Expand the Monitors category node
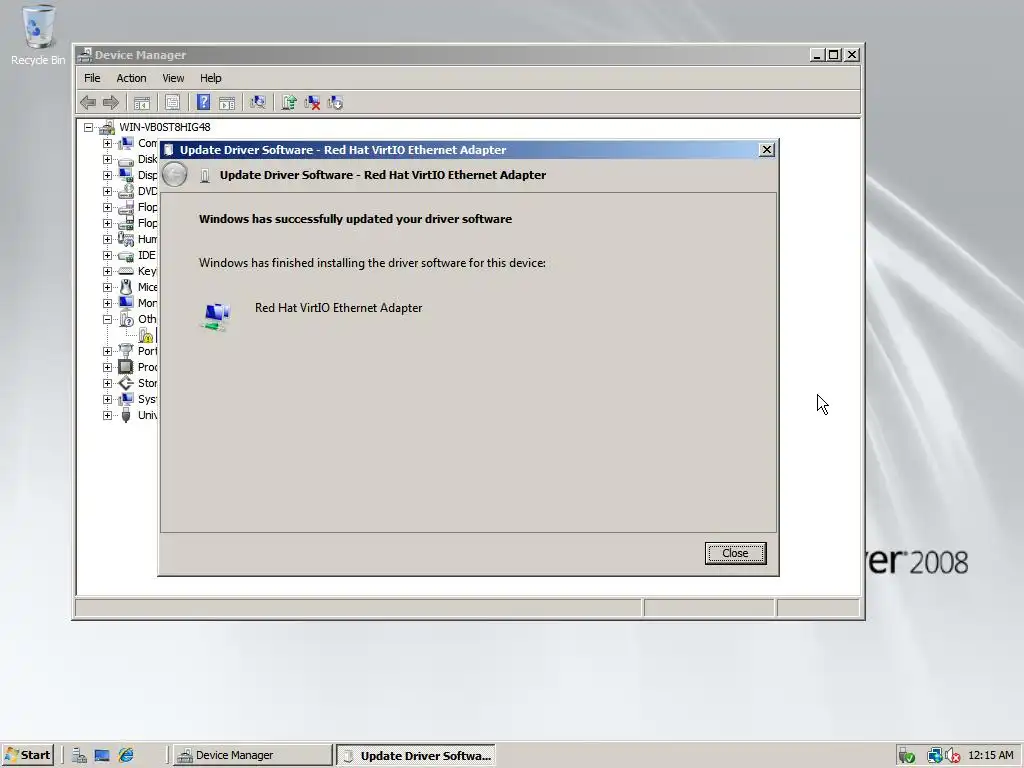Viewport: 1024px width, 768px height. coord(107,303)
